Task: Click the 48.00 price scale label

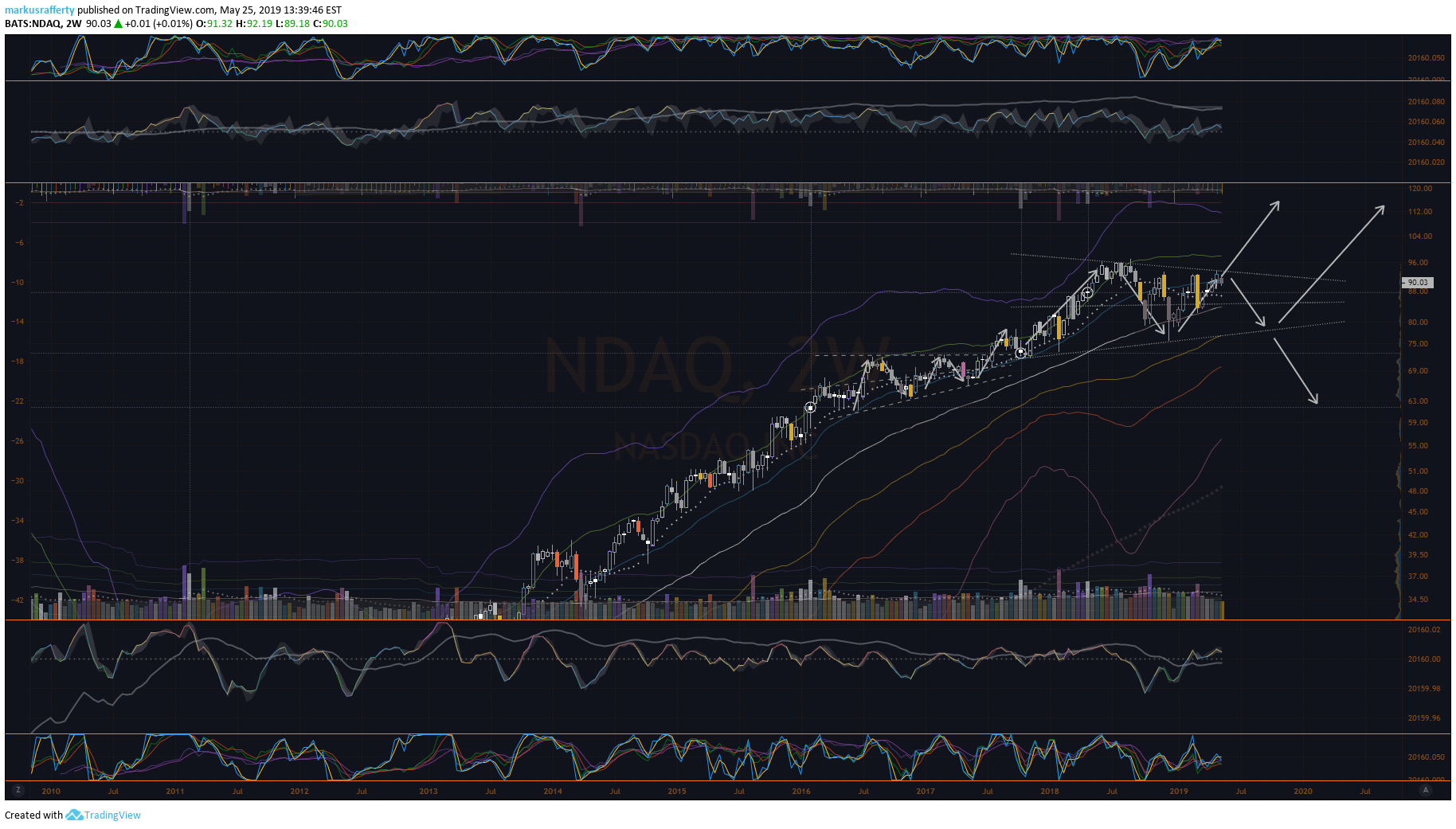Action: pos(1418,491)
